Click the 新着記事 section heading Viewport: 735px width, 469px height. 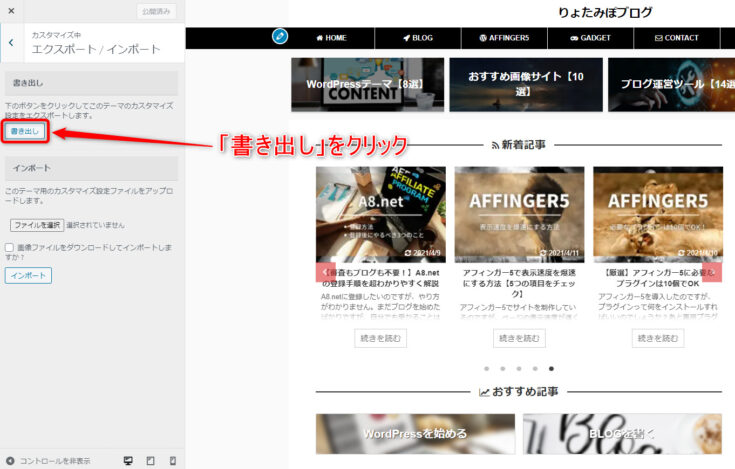(x=519, y=145)
